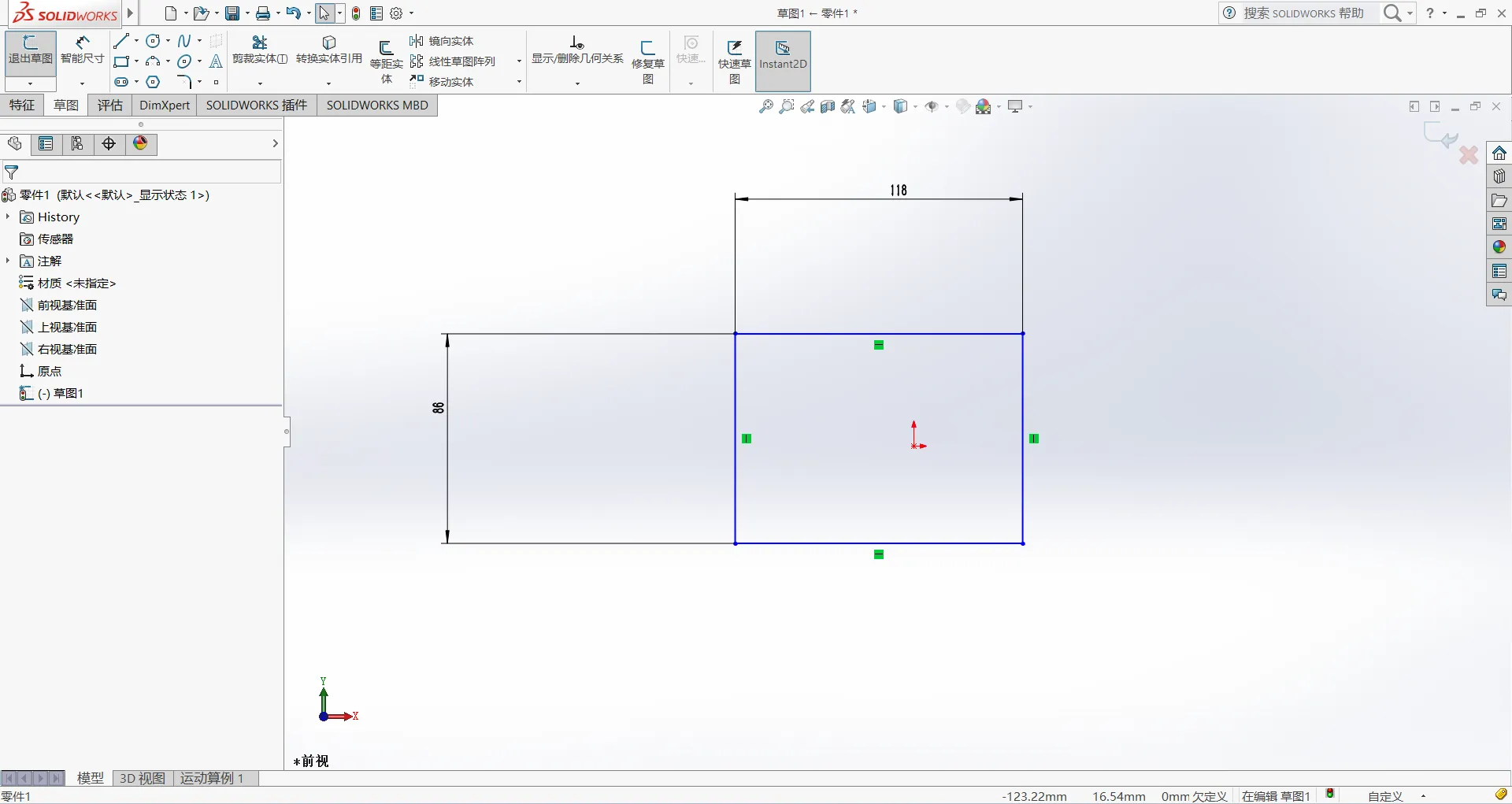Select the Front Plane (前视基准面) item

[67, 305]
